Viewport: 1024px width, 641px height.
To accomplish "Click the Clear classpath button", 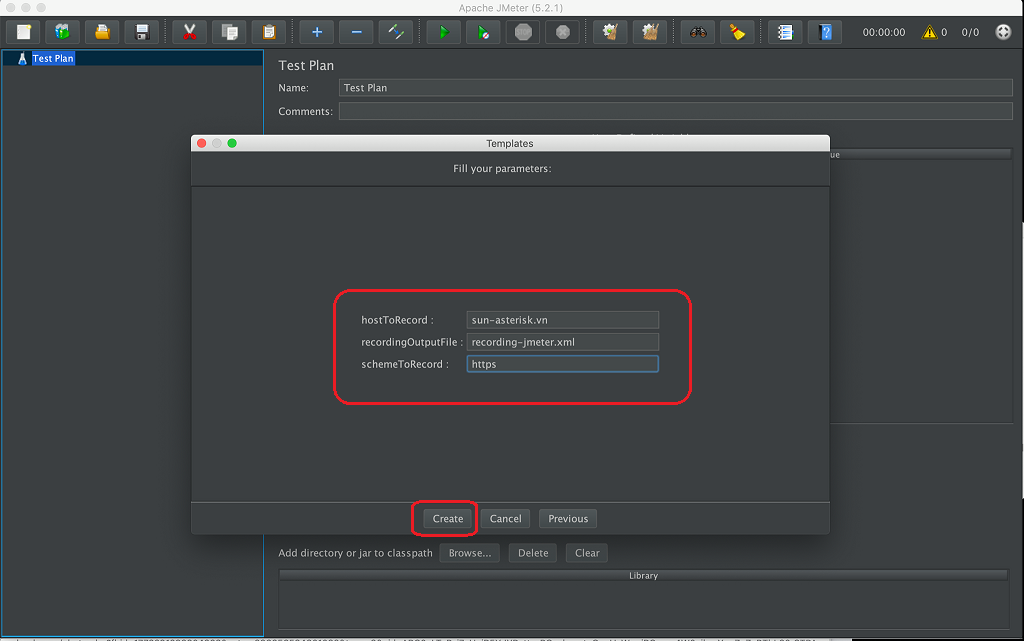I will click(586, 553).
